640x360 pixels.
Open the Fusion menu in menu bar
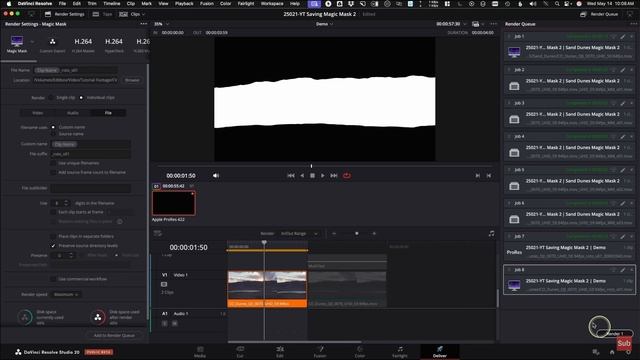tap(207, 4)
